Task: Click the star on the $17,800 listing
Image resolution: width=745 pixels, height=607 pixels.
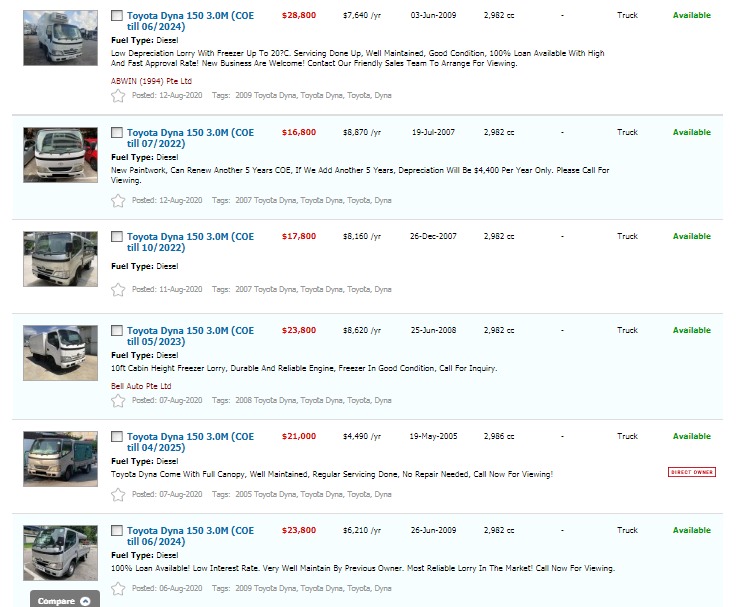Action: 118,289
